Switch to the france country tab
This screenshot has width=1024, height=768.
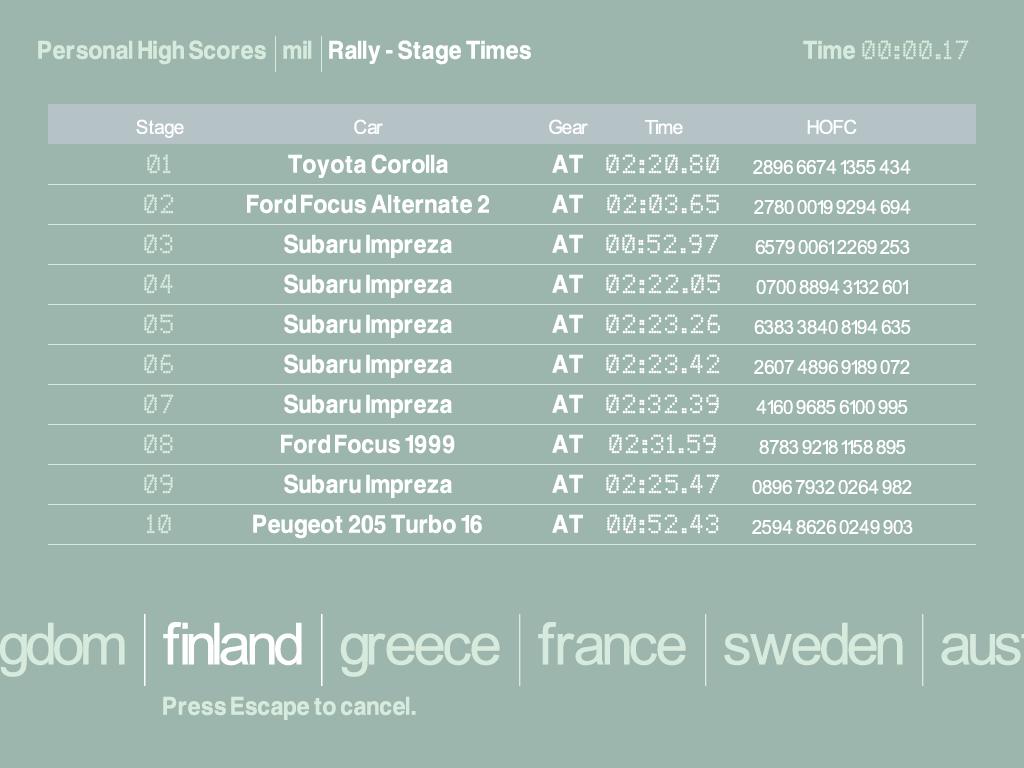pos(612,646)
